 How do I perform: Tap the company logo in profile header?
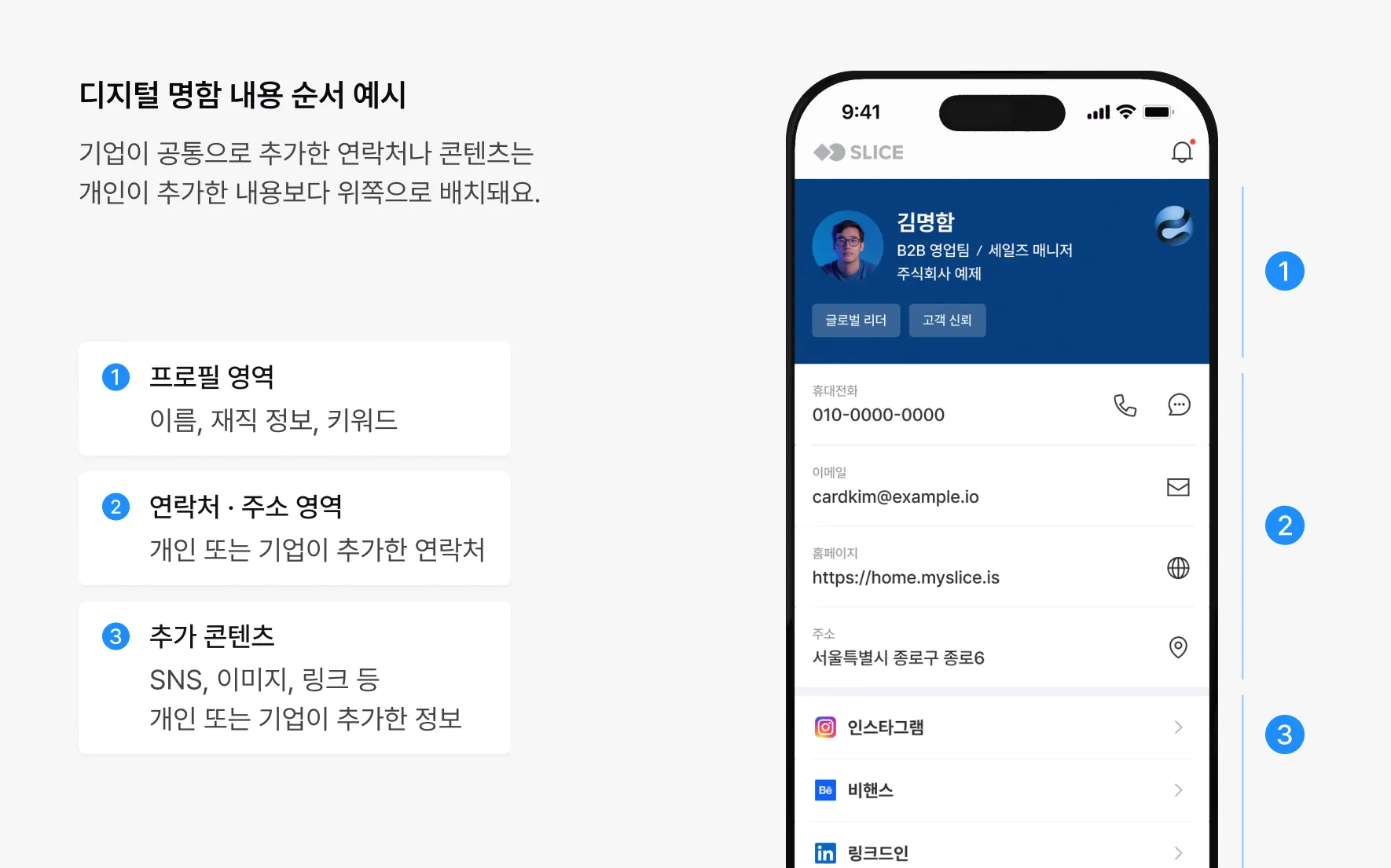click(x=1174, y=225)
